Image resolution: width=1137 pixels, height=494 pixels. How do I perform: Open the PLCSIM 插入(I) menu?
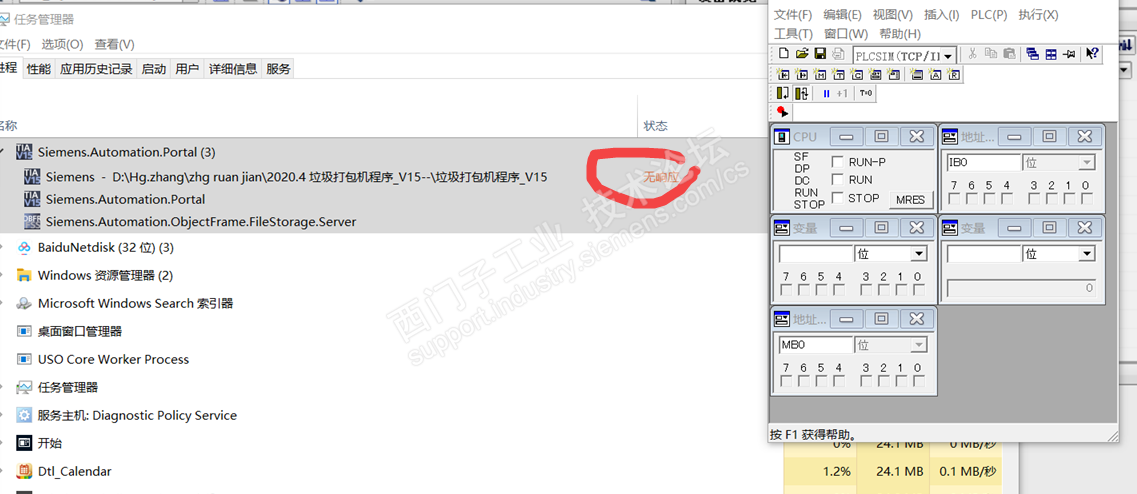click(x=941, y=15)
